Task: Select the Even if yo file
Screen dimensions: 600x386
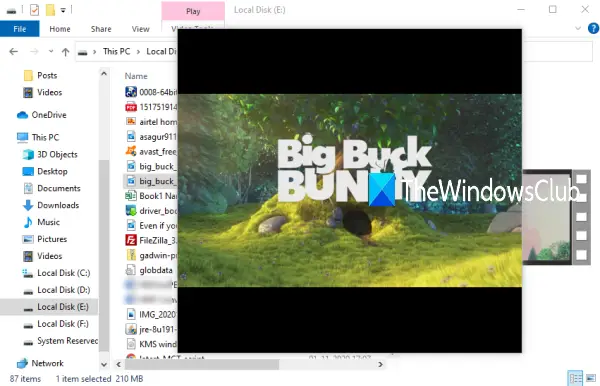Action: pyautogui.click(x=151, y=226)
